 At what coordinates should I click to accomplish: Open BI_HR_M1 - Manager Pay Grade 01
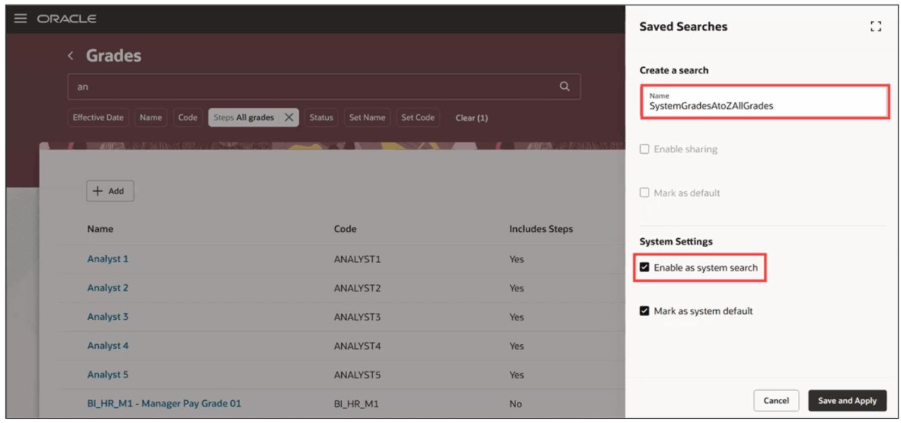[x=164, y=403]
